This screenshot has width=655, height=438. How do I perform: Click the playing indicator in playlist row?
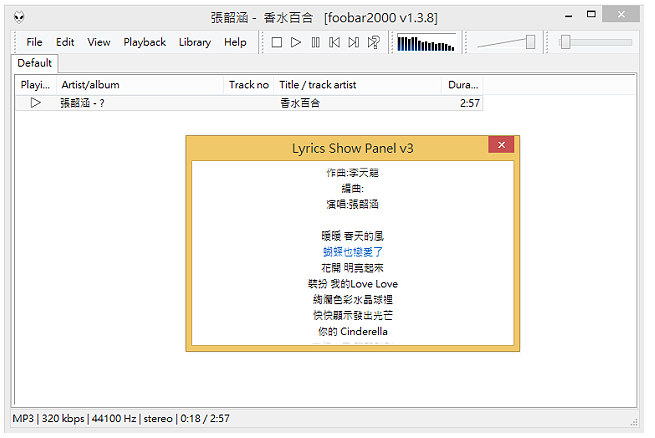[x=36, y=103]
